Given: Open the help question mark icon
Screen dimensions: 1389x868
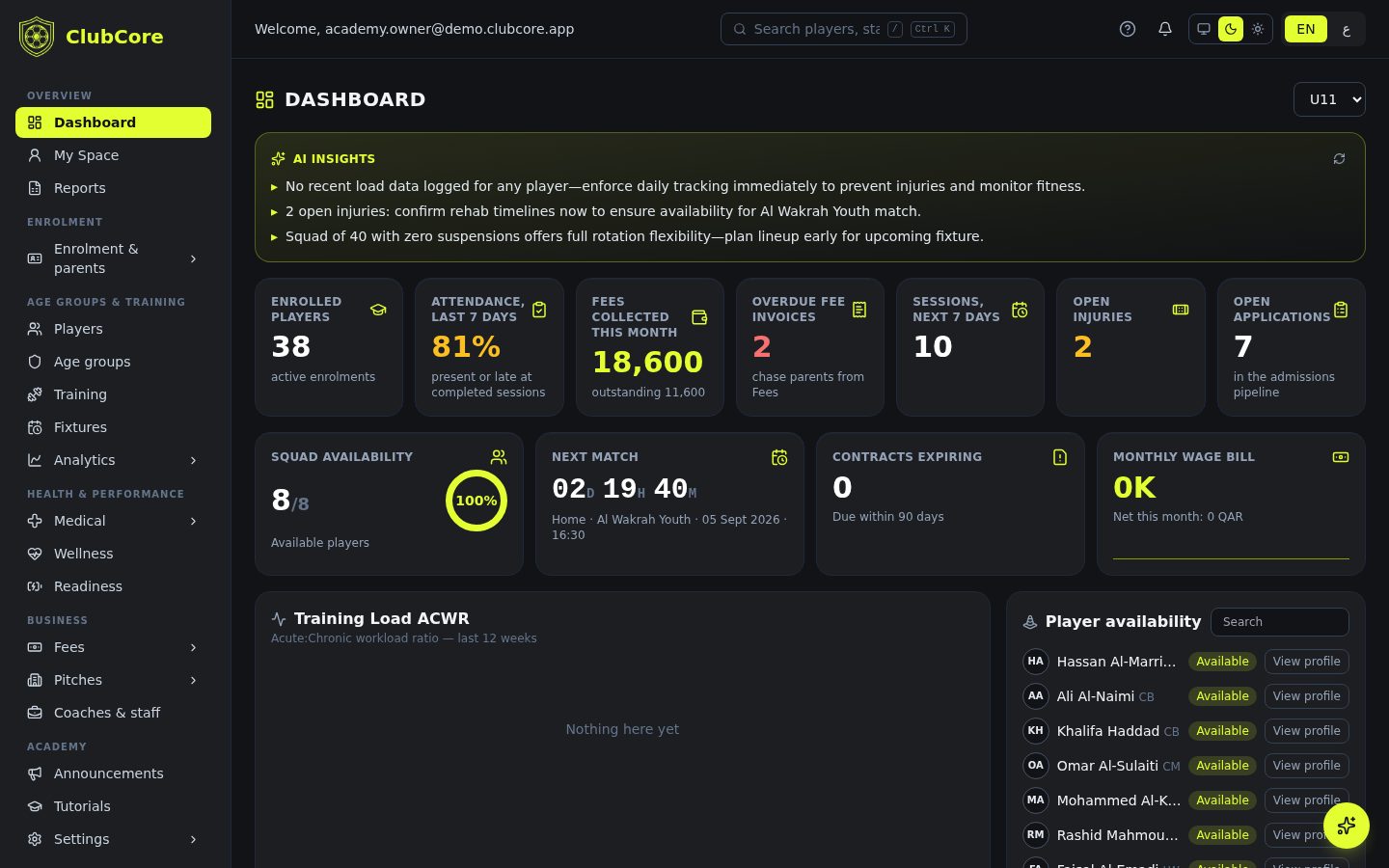Looking at the screenshot, I should click(x=1128, y=29).
